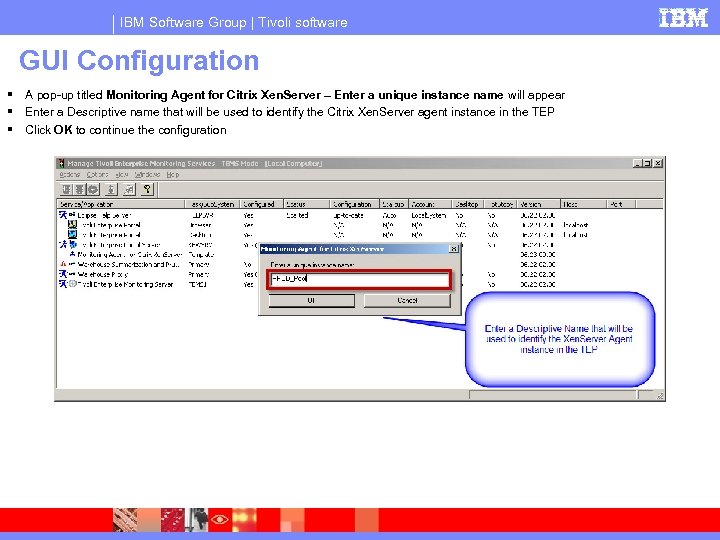Click the Port column header
The height and width of the screenshot is (540, 720).
(622, 204)
